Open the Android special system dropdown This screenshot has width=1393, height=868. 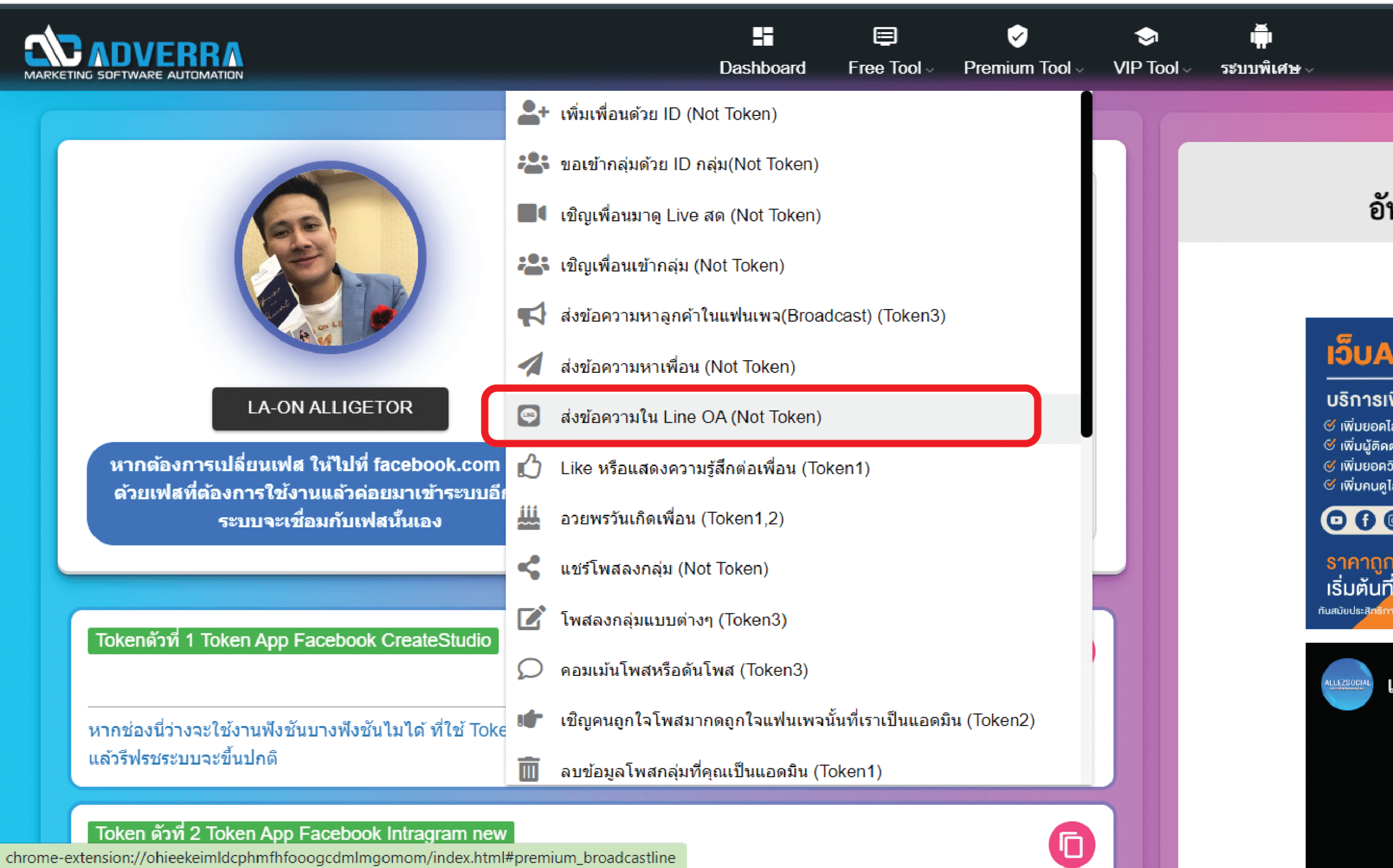pyautogui.click(x=1266, y=67)
